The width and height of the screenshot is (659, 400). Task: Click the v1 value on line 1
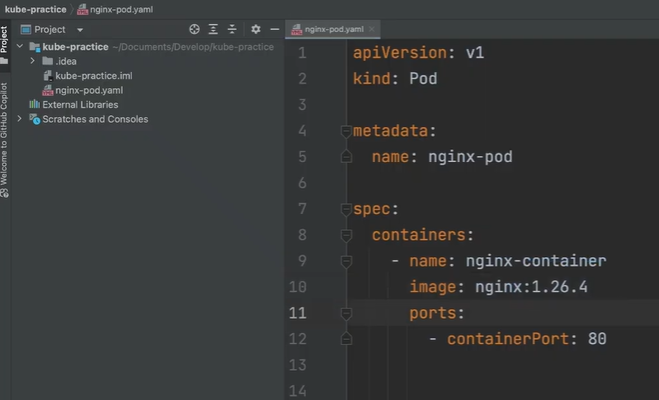pyautogui.click(x=475, y=53)
